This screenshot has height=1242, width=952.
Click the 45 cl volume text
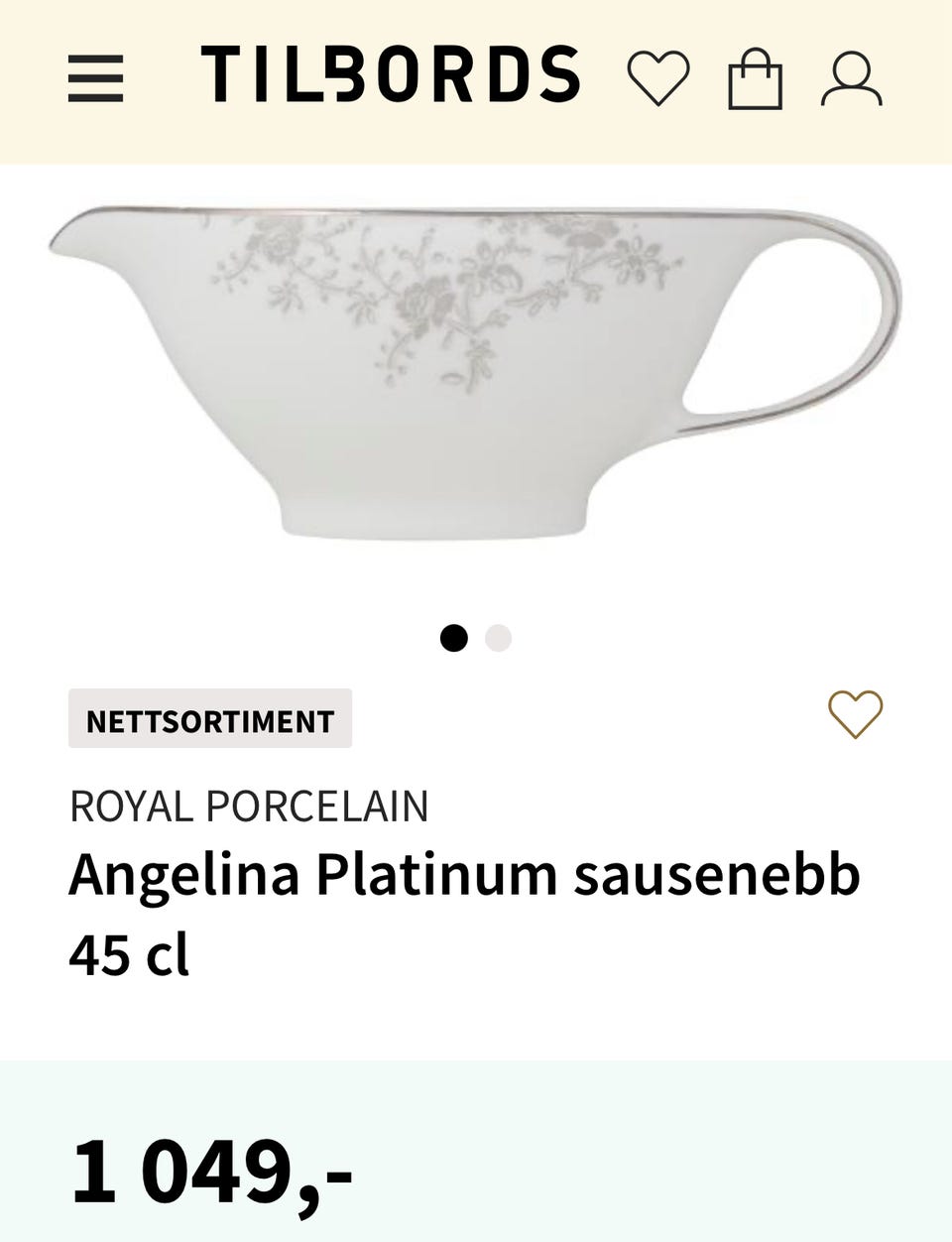(129, 955)
